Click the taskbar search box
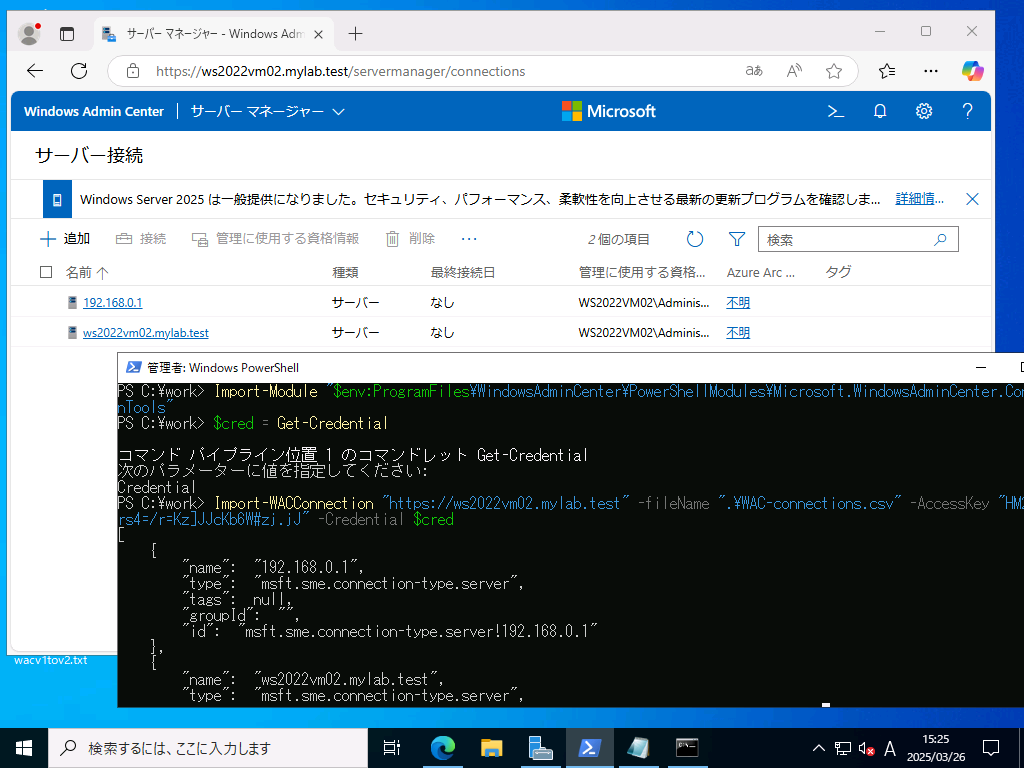The width and height of the screenshot is (1024, 768). [x=208, y=748]
